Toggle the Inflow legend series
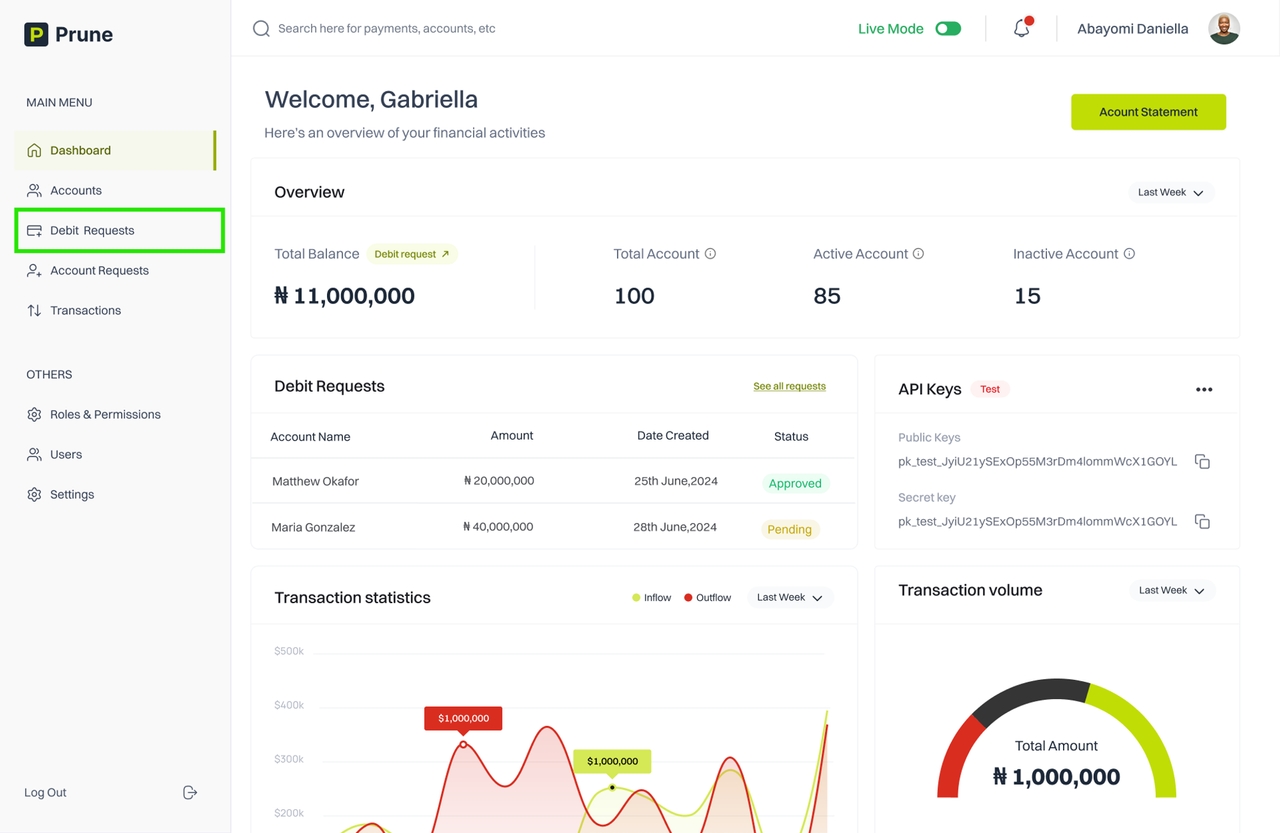Image resolution: width=1280 pixels, height=833 pixels. point(651,598)
